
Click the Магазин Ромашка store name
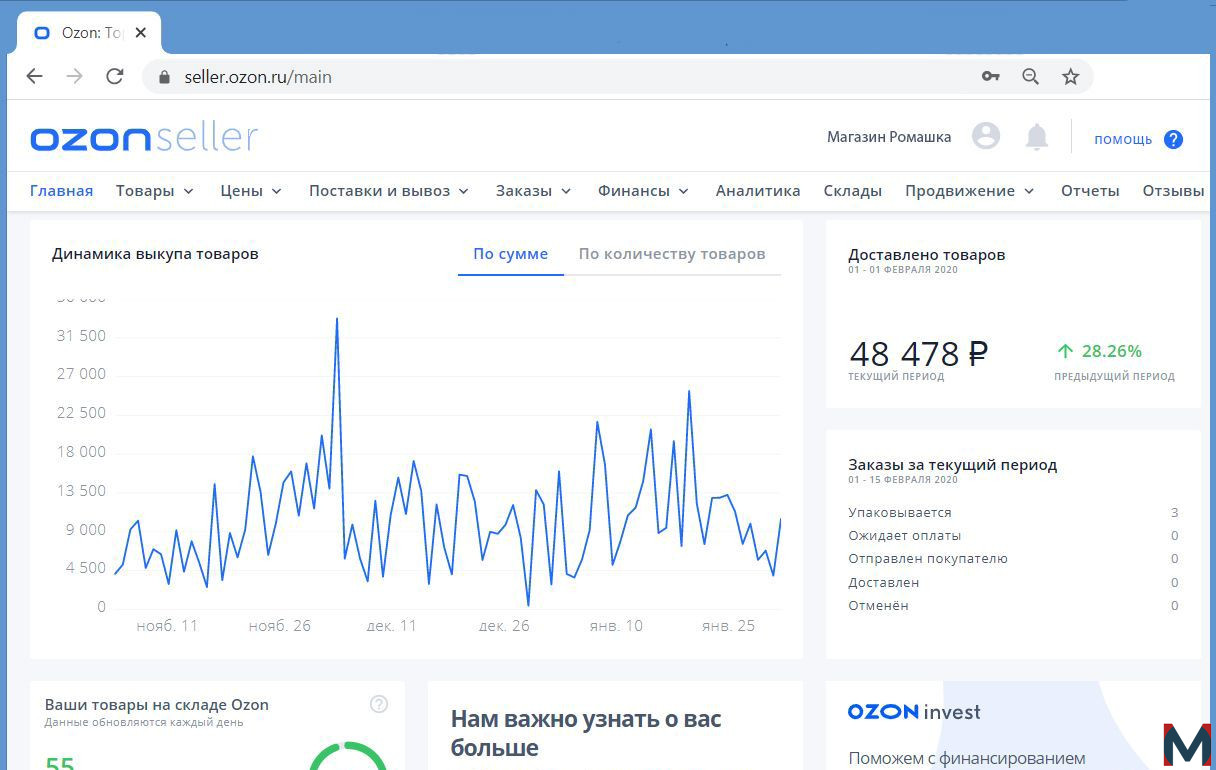pyautogui.click(x=889, y=137)
